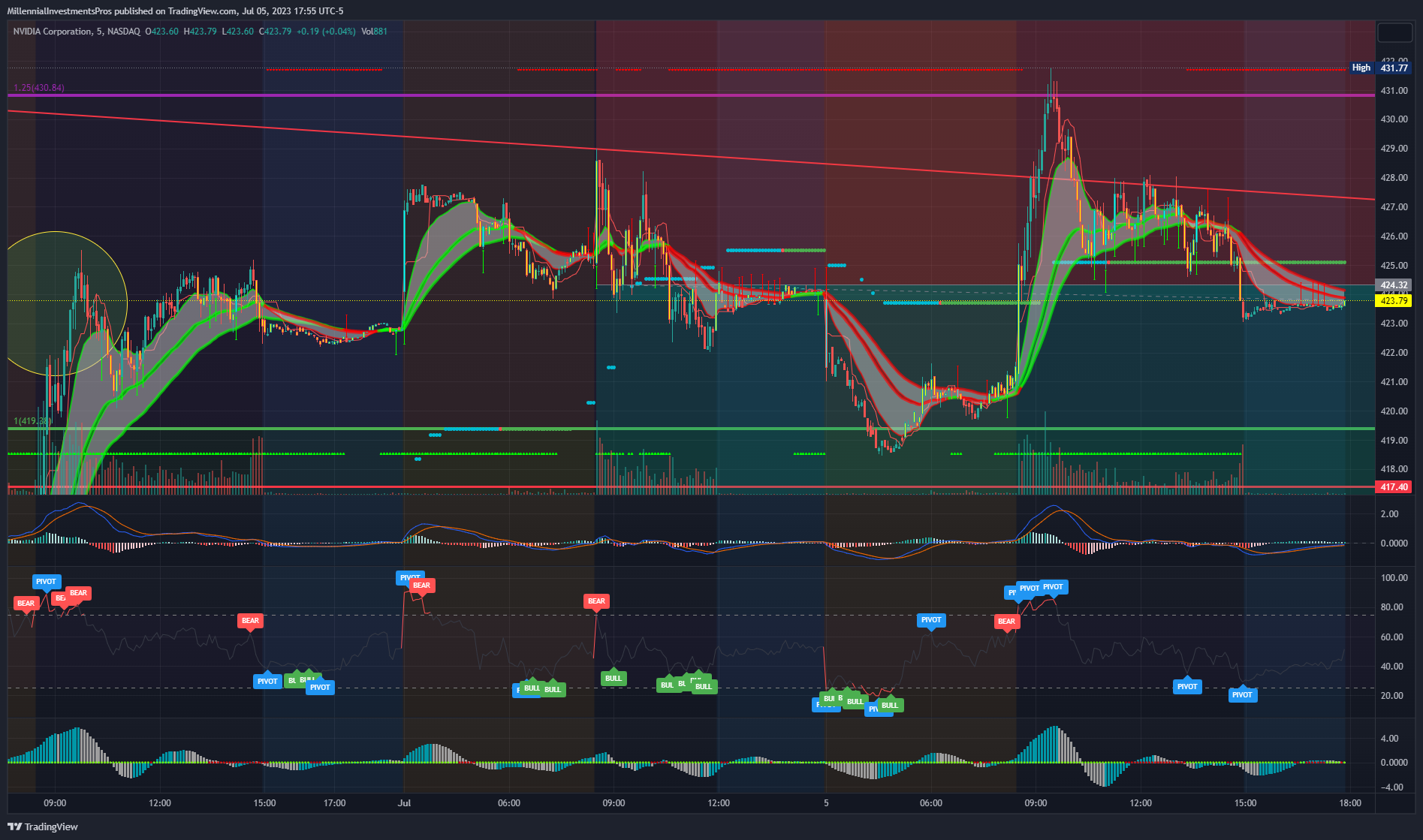Screen dimensions: 1423x840
Task: Click the gray '424.32' price axis label
Action: click(x=1394, y=285)
